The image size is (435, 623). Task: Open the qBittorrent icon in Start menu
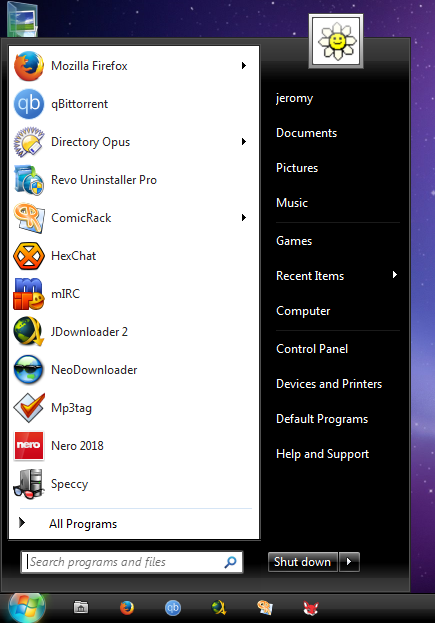pos(29,104)
